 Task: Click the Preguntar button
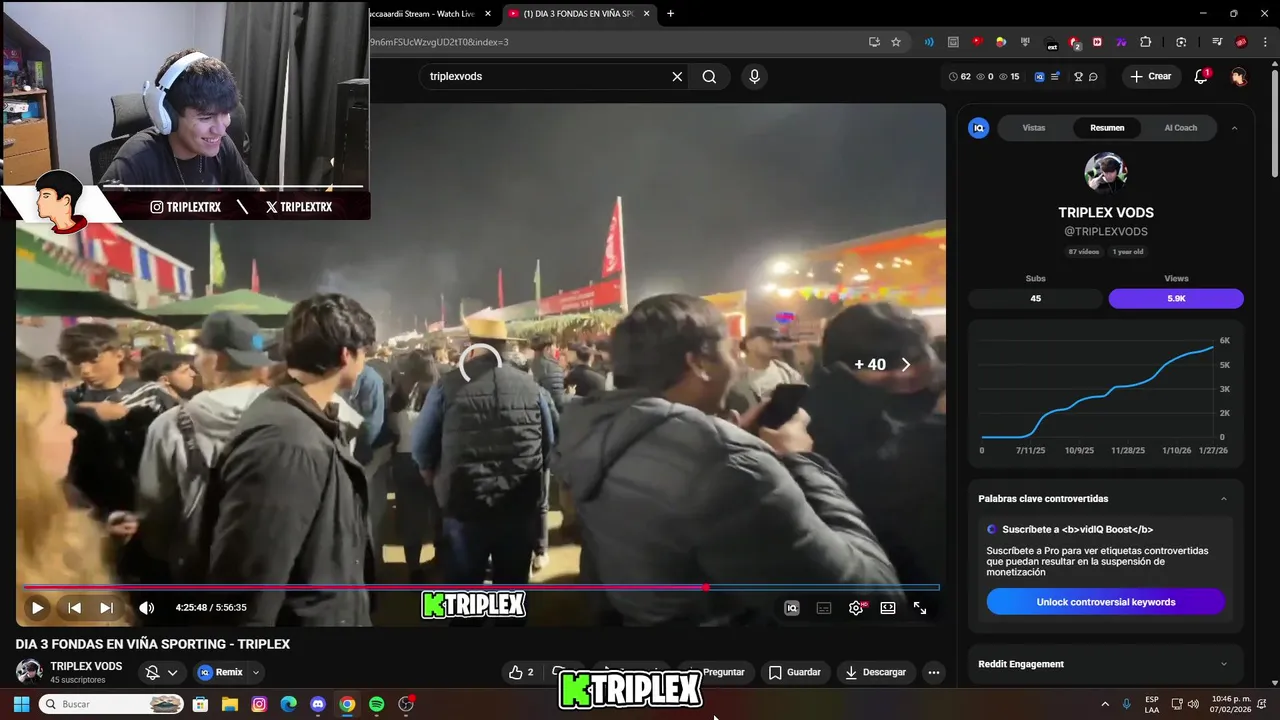[716, 673]
